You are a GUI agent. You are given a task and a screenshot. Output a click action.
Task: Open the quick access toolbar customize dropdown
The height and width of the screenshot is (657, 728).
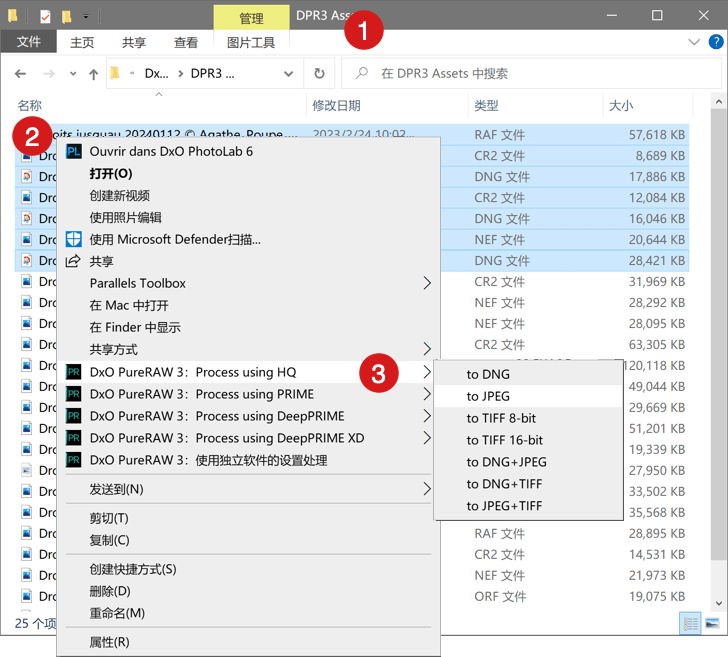86,17
